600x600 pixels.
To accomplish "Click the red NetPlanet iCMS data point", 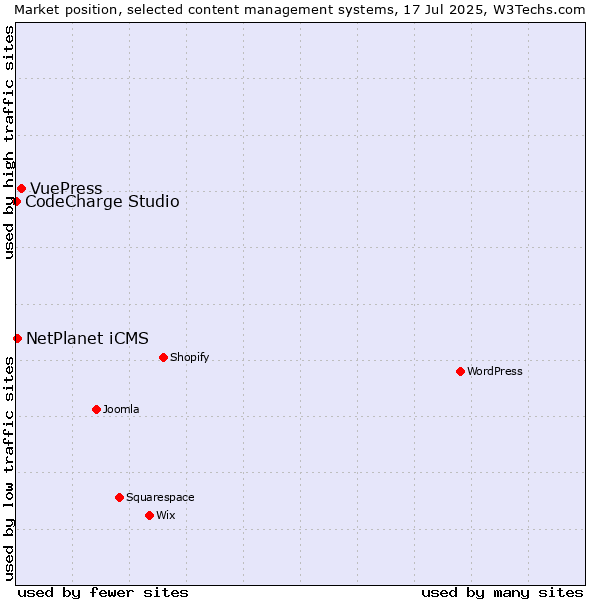I will tap(17, 338).
